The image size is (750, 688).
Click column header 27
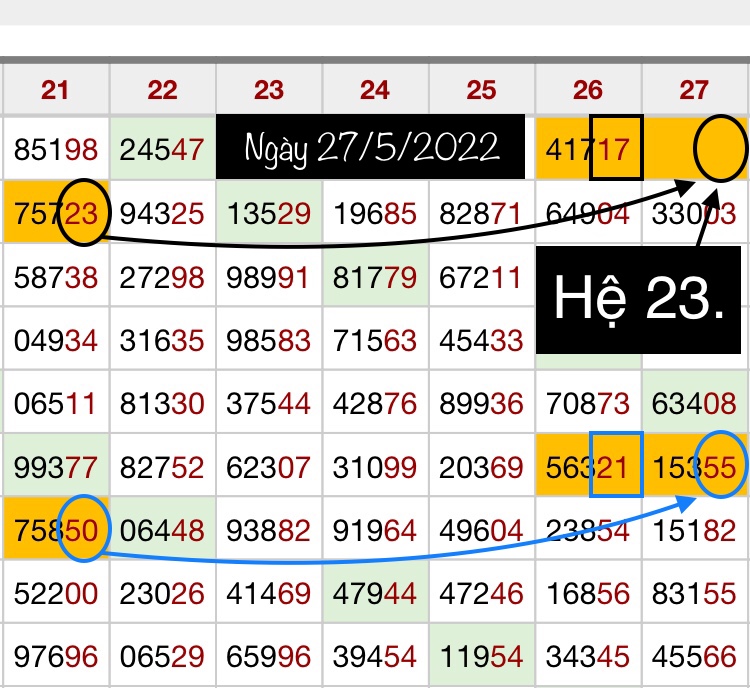[x=694, y=91]
